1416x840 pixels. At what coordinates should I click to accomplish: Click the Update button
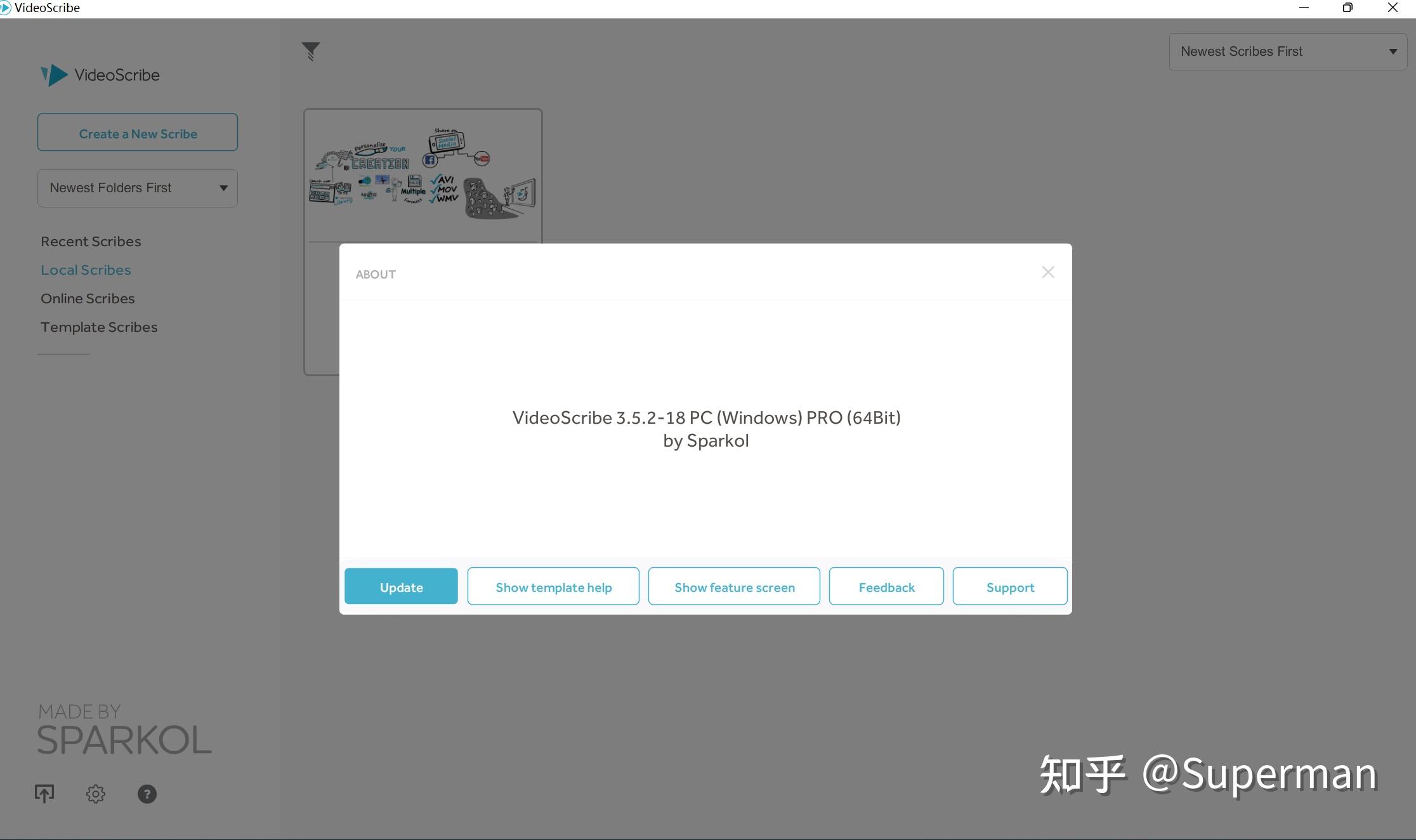tap(400, 586)
